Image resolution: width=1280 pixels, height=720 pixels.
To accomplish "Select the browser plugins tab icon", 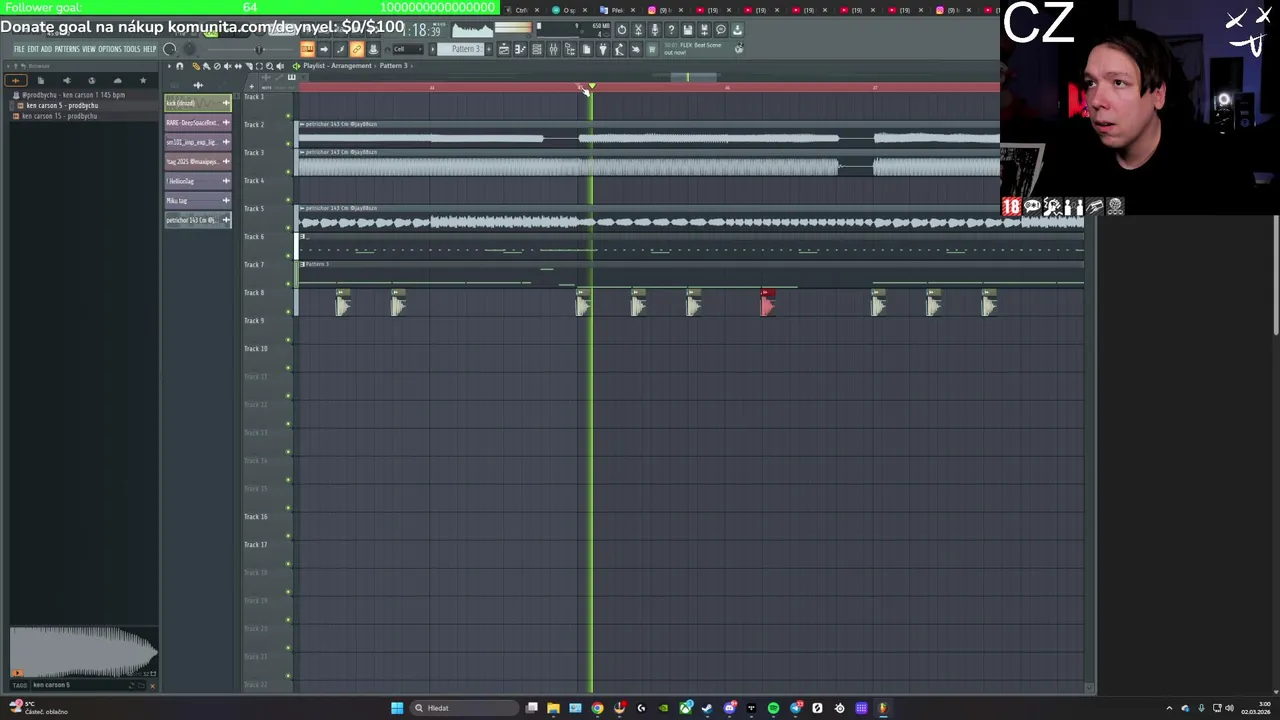I will (67, 80).
